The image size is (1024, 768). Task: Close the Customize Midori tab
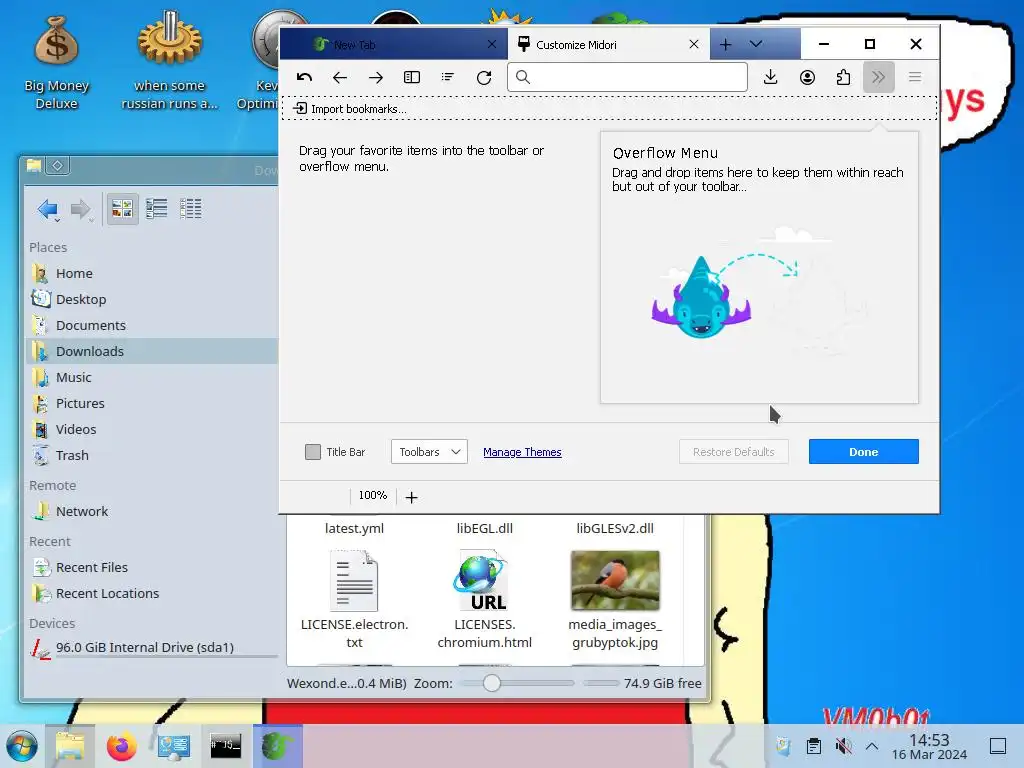click(x=694, y=44)
